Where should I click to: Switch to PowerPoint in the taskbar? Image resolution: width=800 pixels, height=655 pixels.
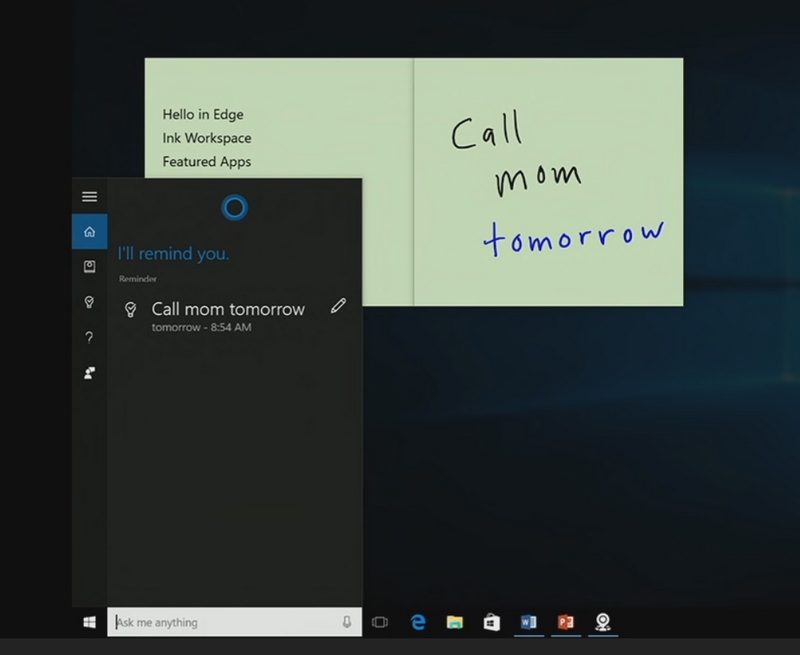[565, 622]
